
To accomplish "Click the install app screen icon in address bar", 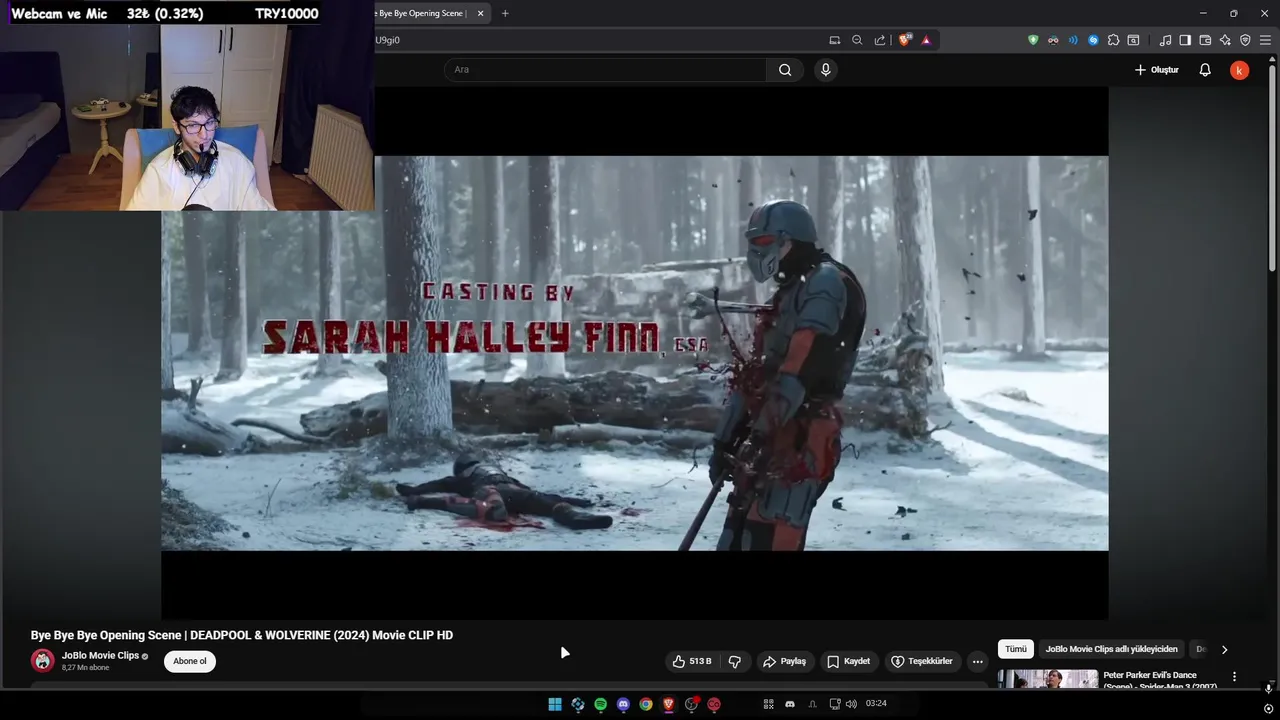I will pyautogui.click(x=835, y=40).
